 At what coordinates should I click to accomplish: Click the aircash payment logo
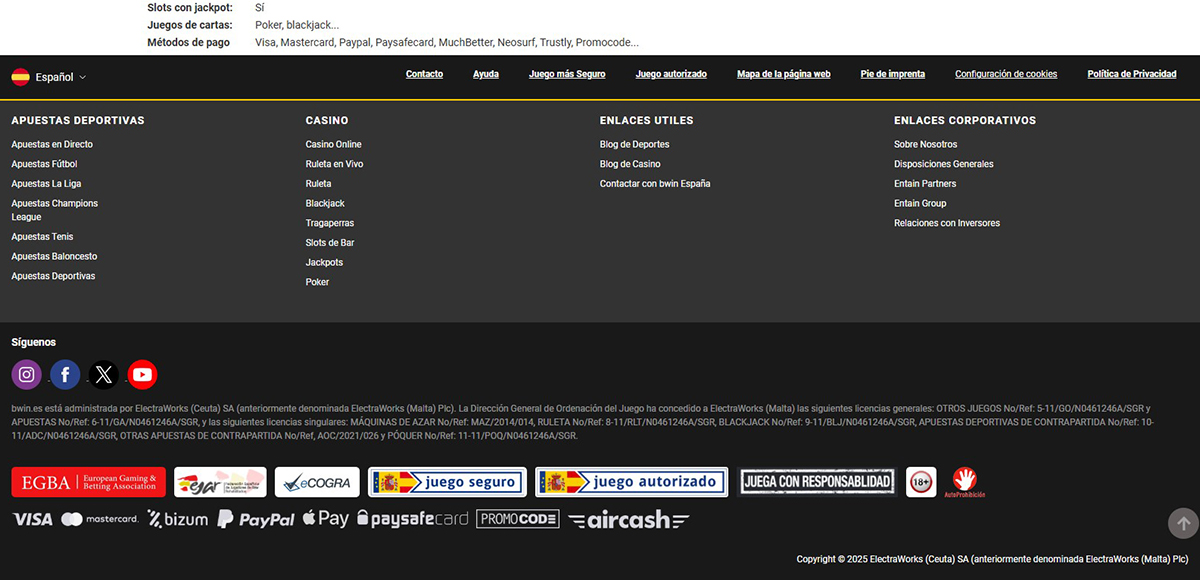tap(628, 520)
